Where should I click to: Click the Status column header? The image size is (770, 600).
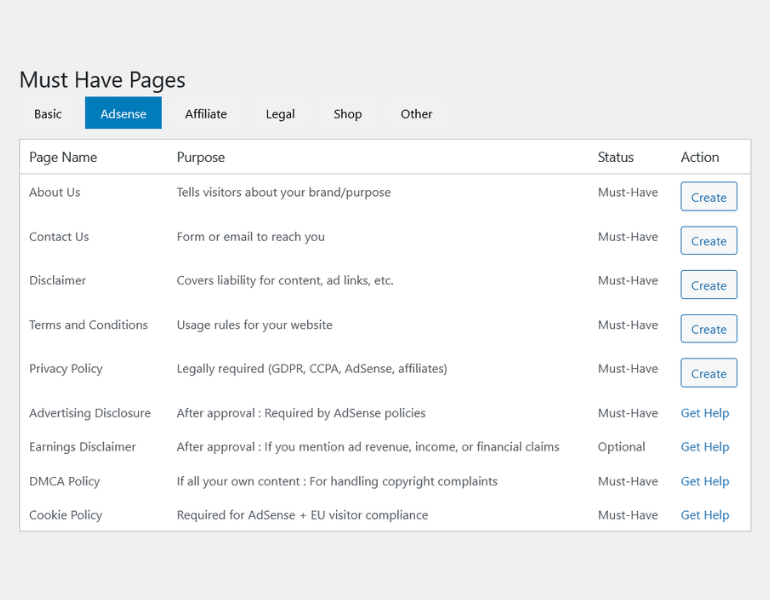tap(615, 157)
